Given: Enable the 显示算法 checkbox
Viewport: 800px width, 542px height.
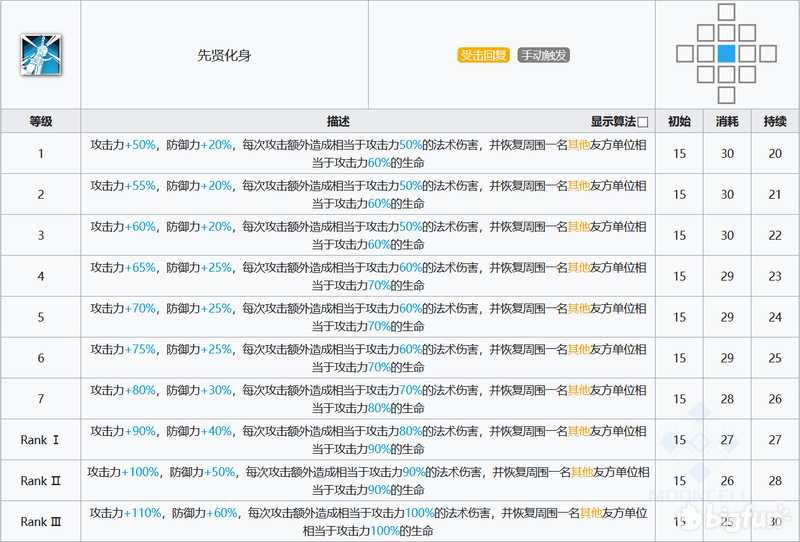Looking at the screenshot, I should click(x=643, y=122).
